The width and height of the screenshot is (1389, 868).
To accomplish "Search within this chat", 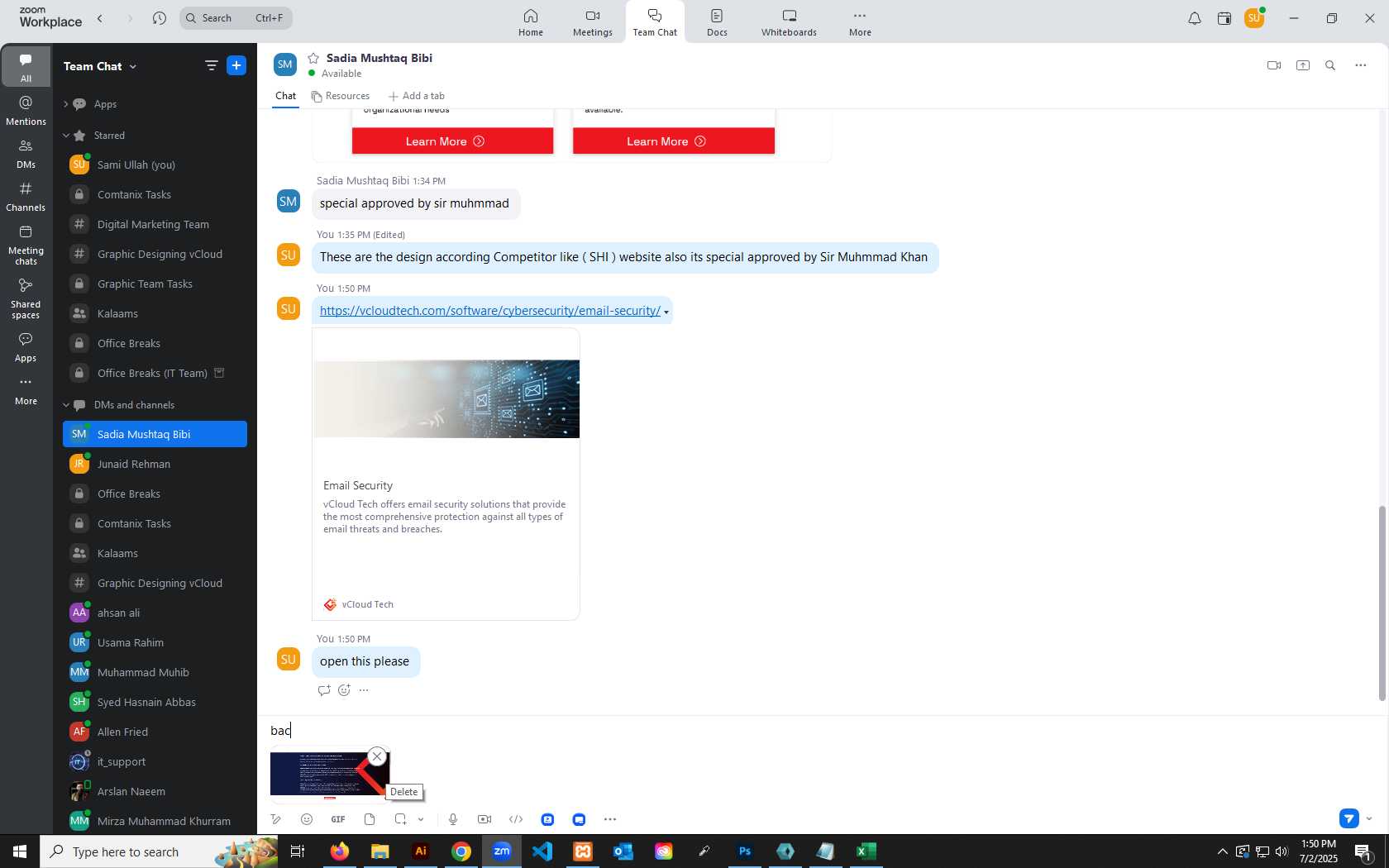I will (x=1330, y=65).
